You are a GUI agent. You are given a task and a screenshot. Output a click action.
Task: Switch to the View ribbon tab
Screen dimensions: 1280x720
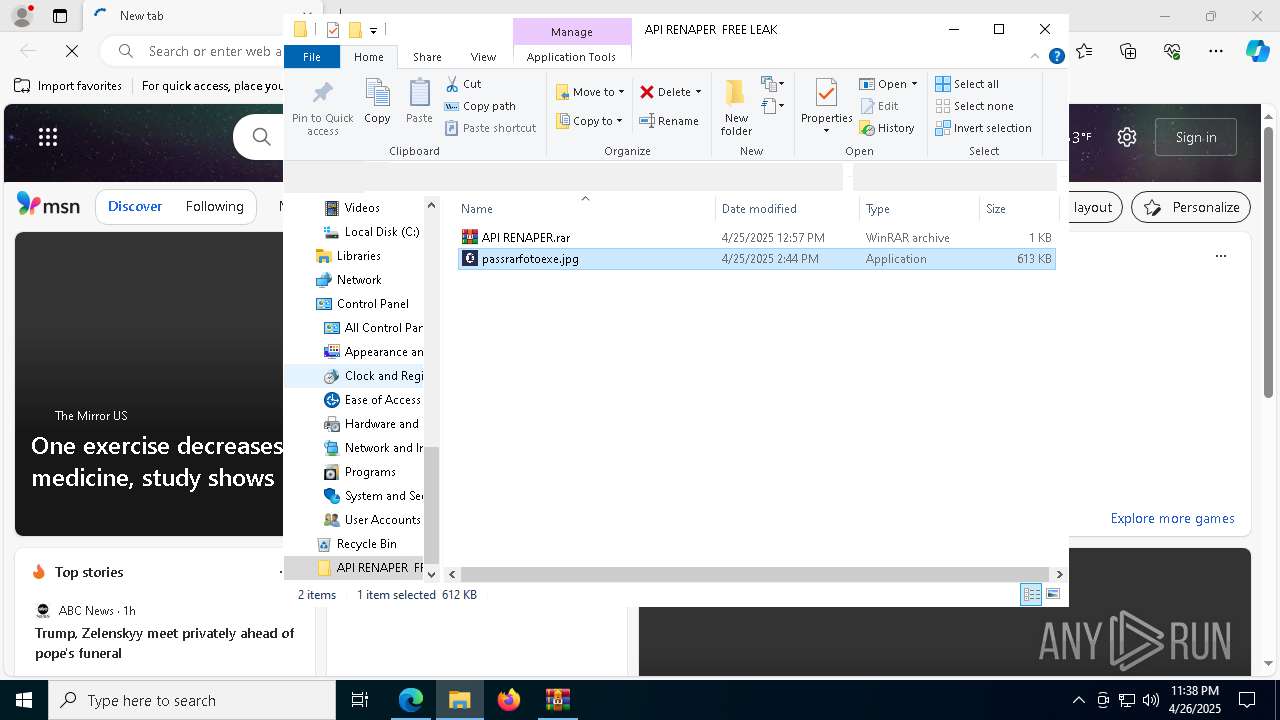(x=483, y=57)
